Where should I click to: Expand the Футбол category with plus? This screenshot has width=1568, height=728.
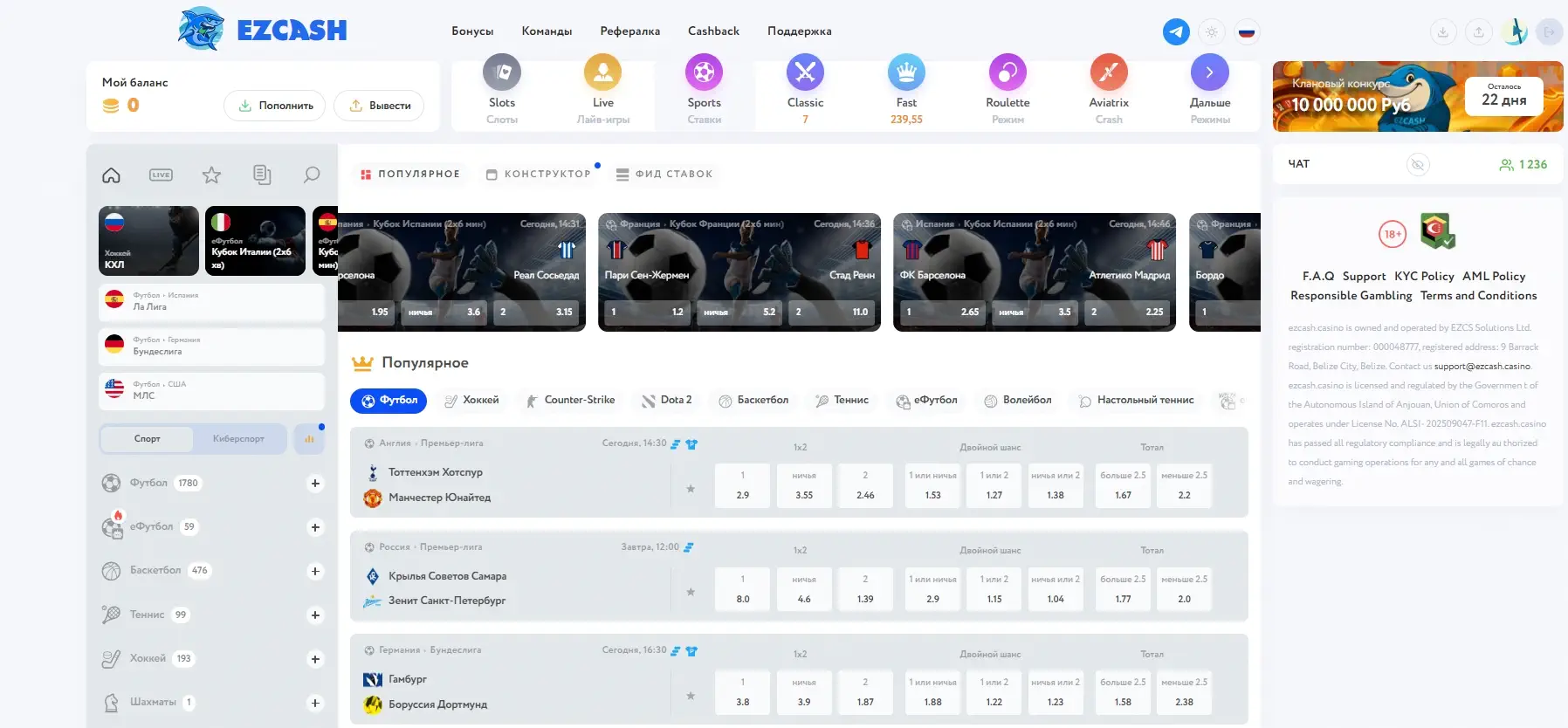pos(315,484)
